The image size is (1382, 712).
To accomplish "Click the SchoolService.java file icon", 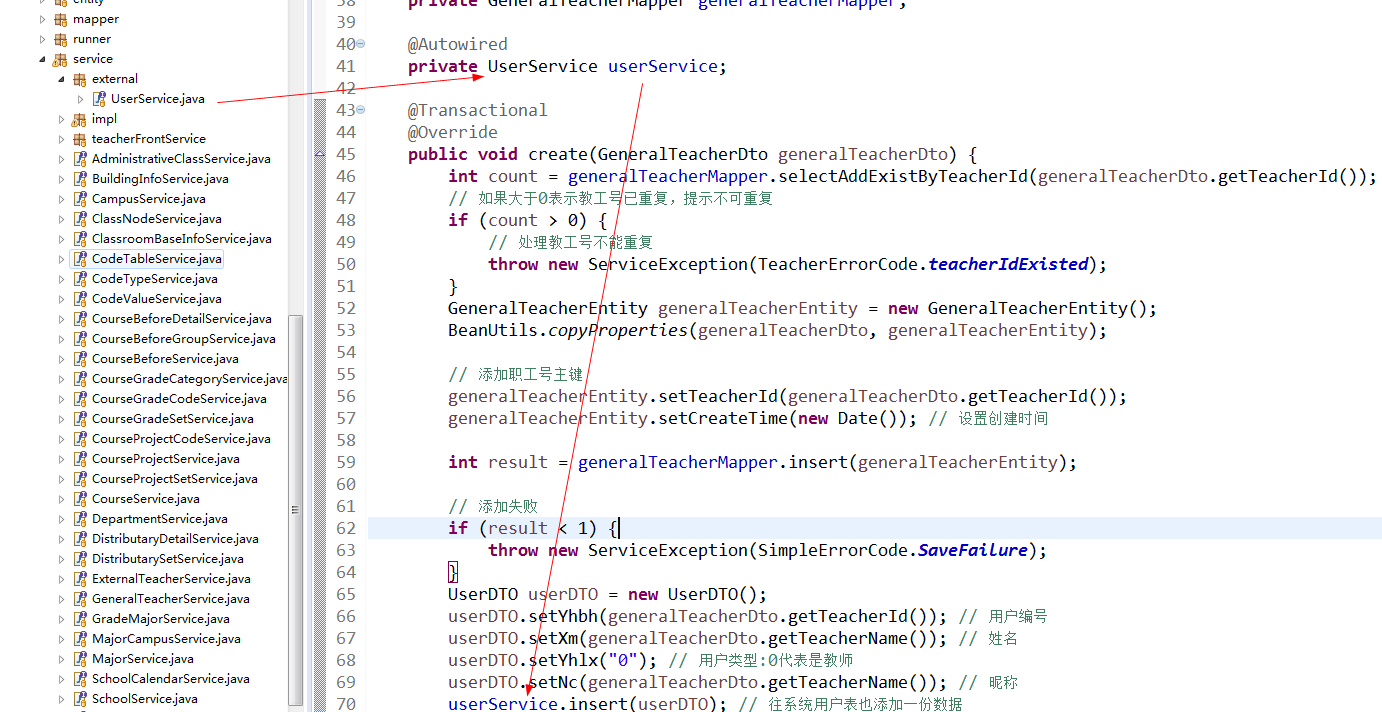I will (x=80, y=699).
